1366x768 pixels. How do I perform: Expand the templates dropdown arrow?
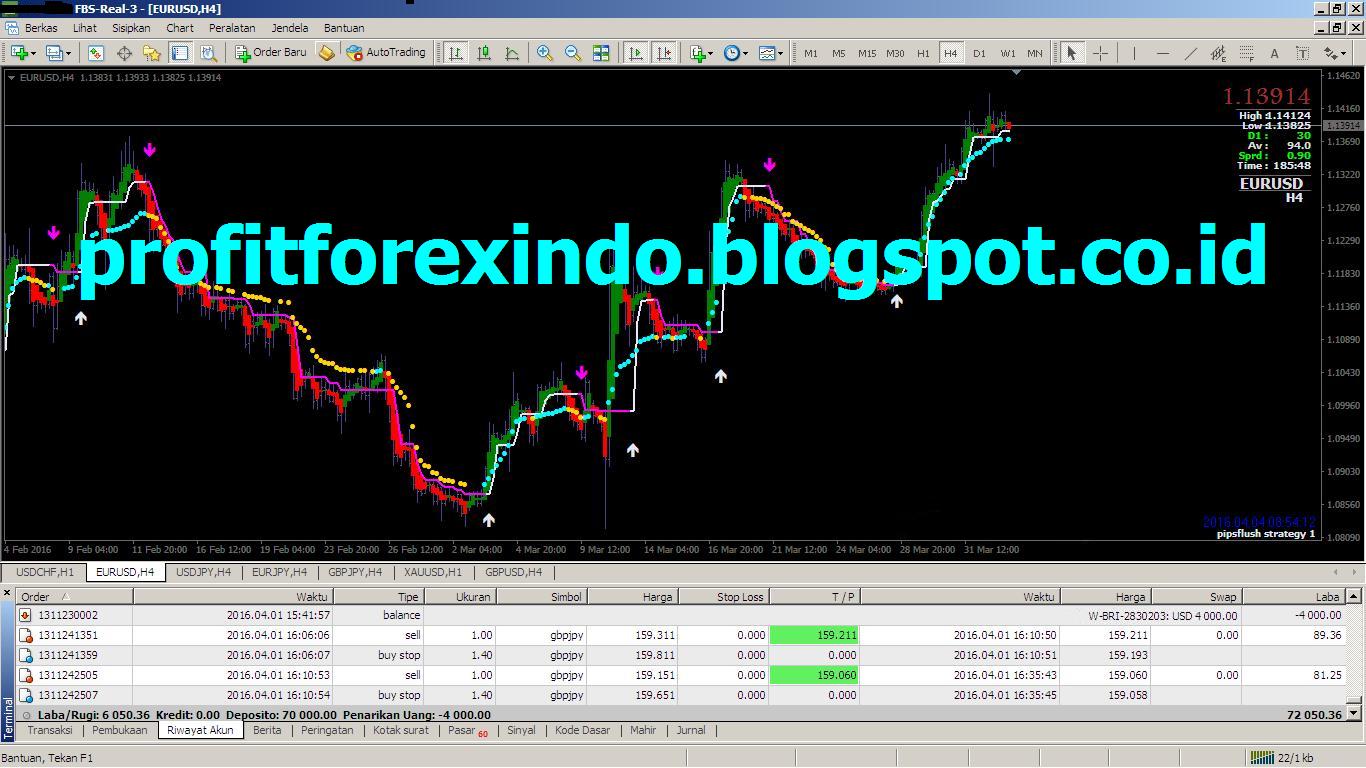[781, 53]
